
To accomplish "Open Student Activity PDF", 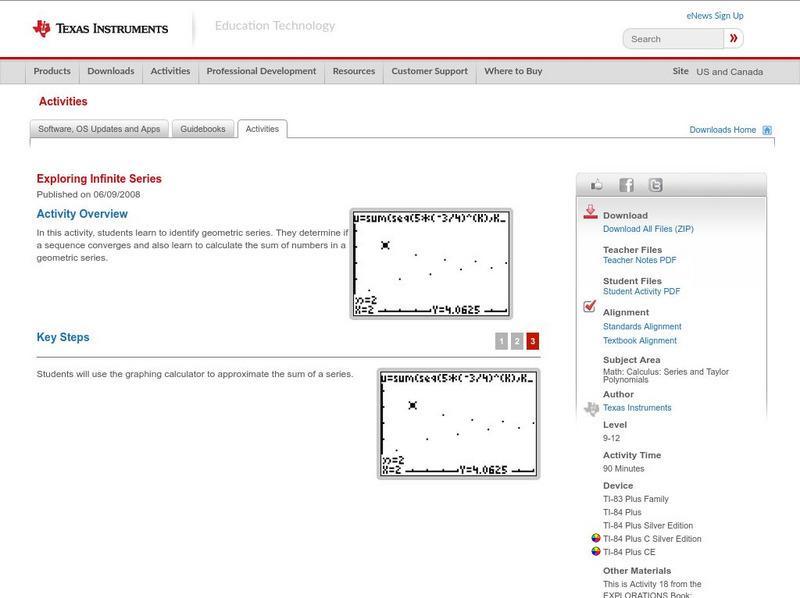I will pyautogui.click(x=641, y=291).
